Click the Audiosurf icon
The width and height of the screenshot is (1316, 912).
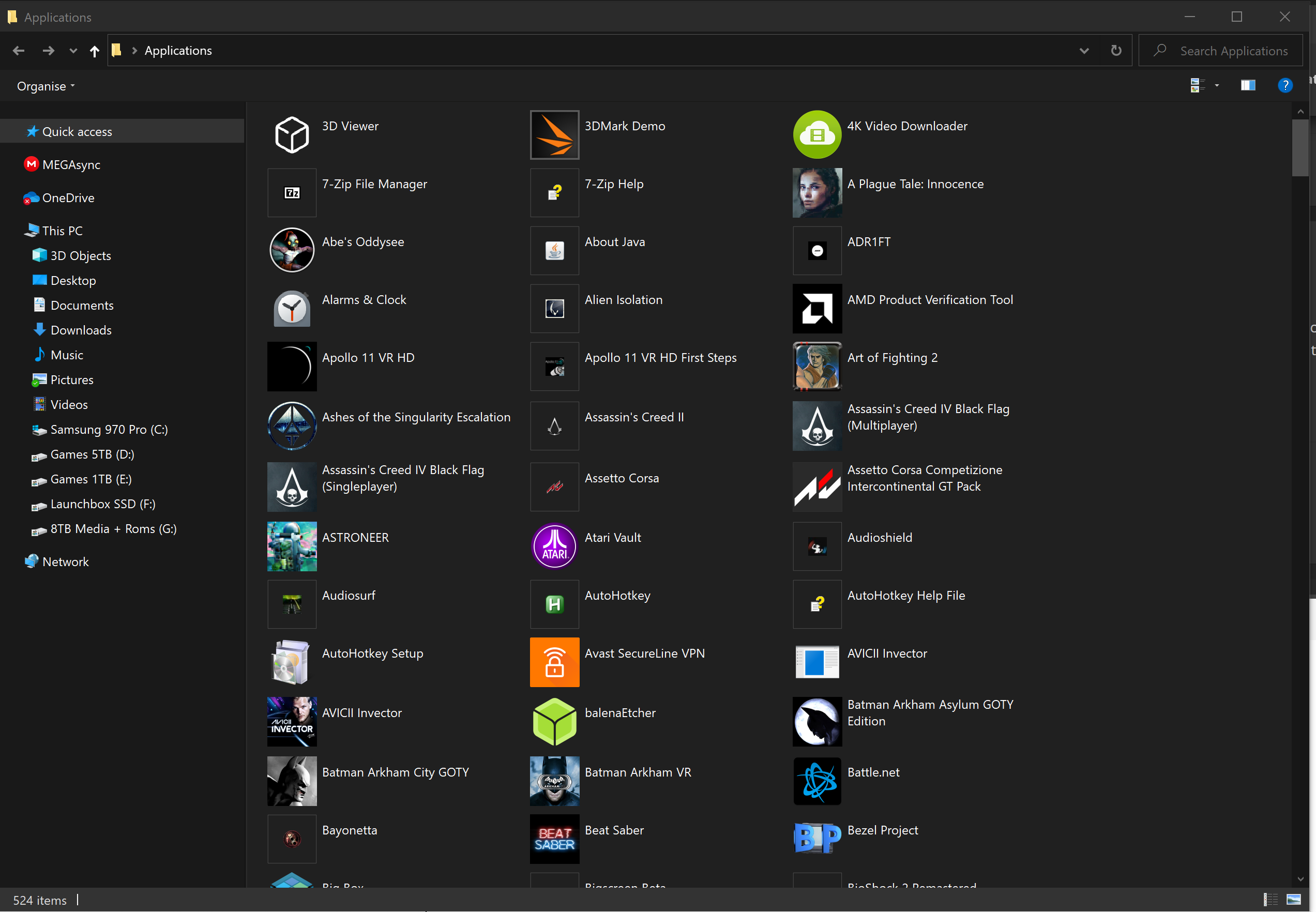(x=292, y=604)
